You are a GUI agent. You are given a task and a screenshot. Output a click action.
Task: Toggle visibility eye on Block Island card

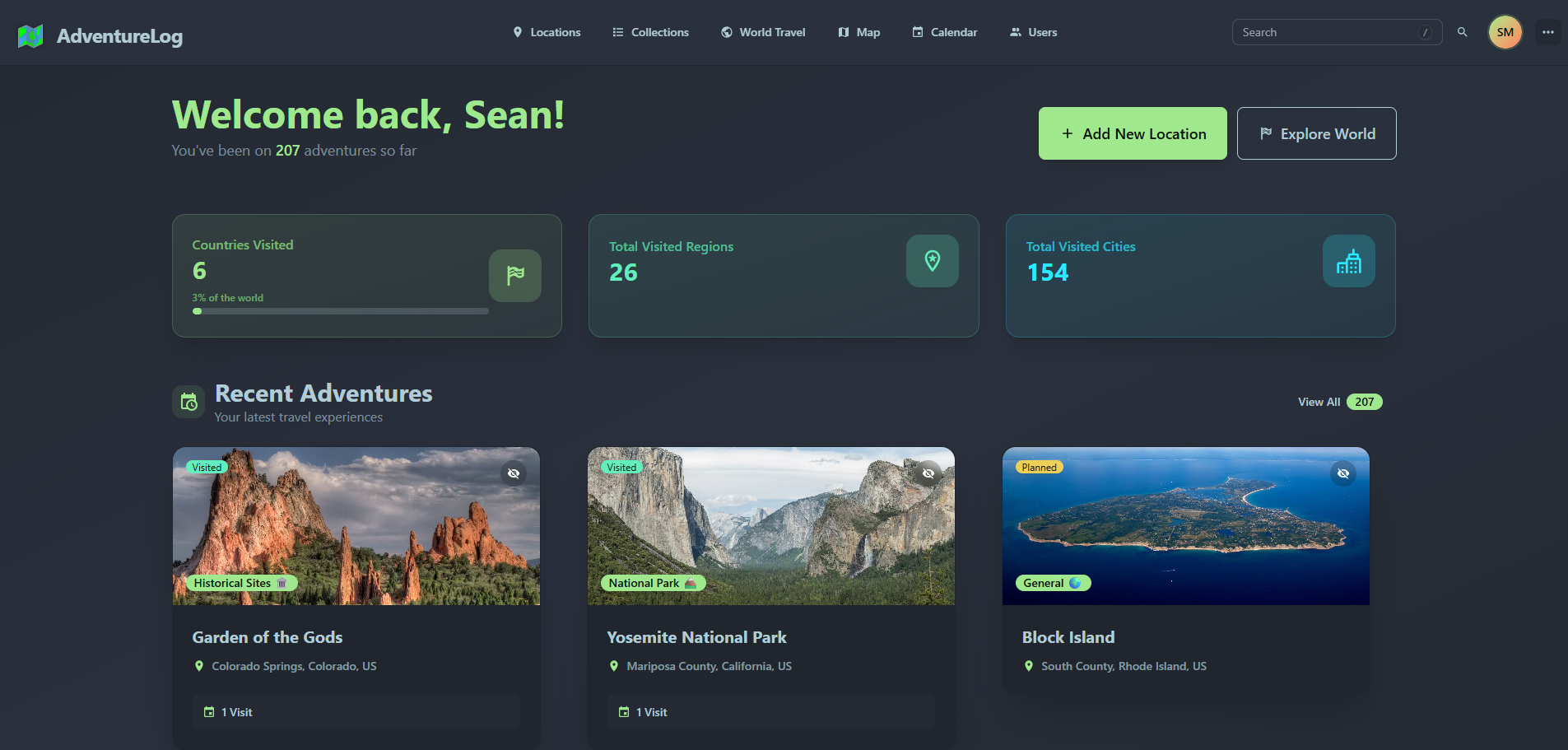pos(1342,473)
